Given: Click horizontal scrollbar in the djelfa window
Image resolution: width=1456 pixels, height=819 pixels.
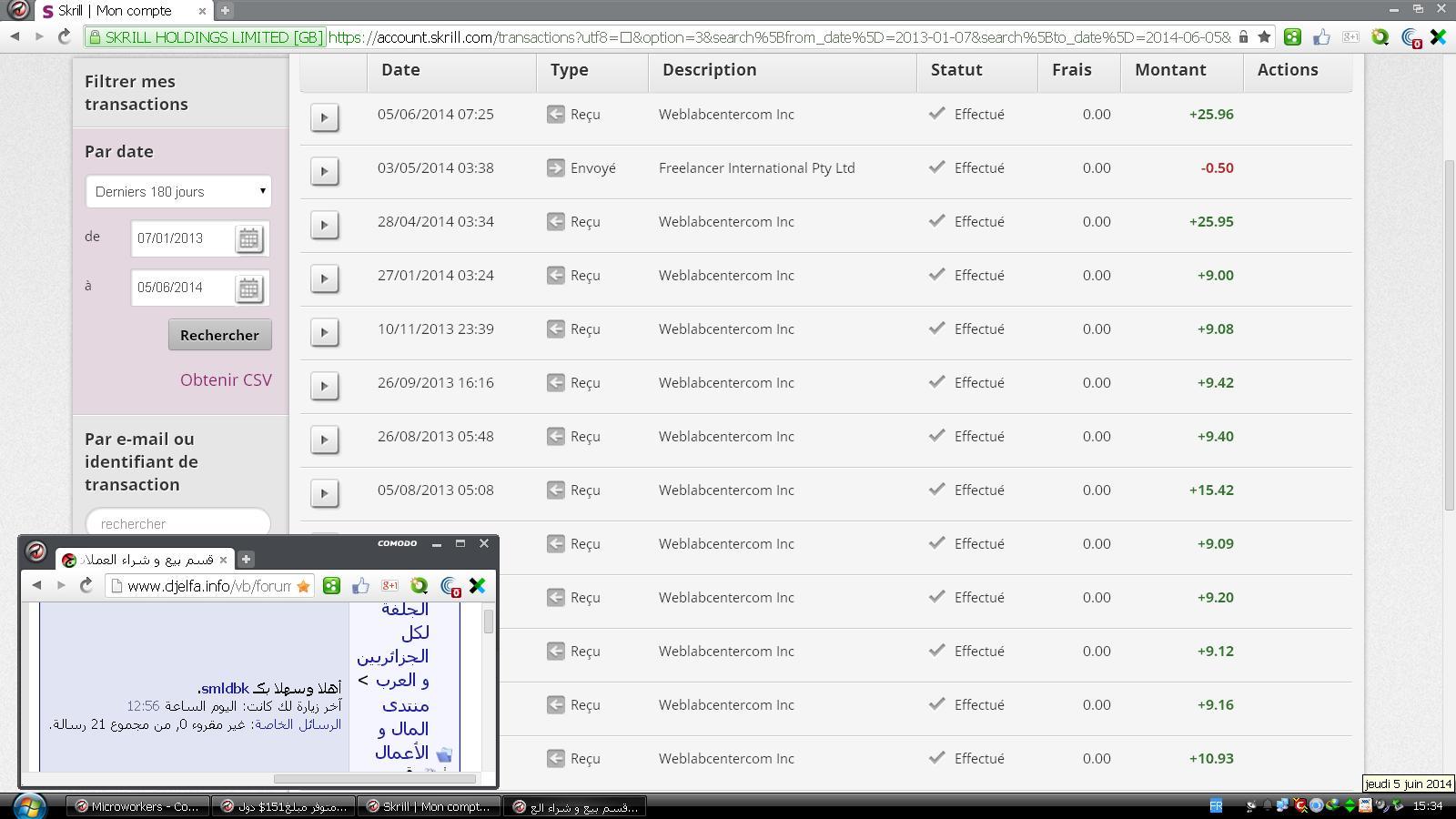Looking at the screenshot, I should 375,779.
